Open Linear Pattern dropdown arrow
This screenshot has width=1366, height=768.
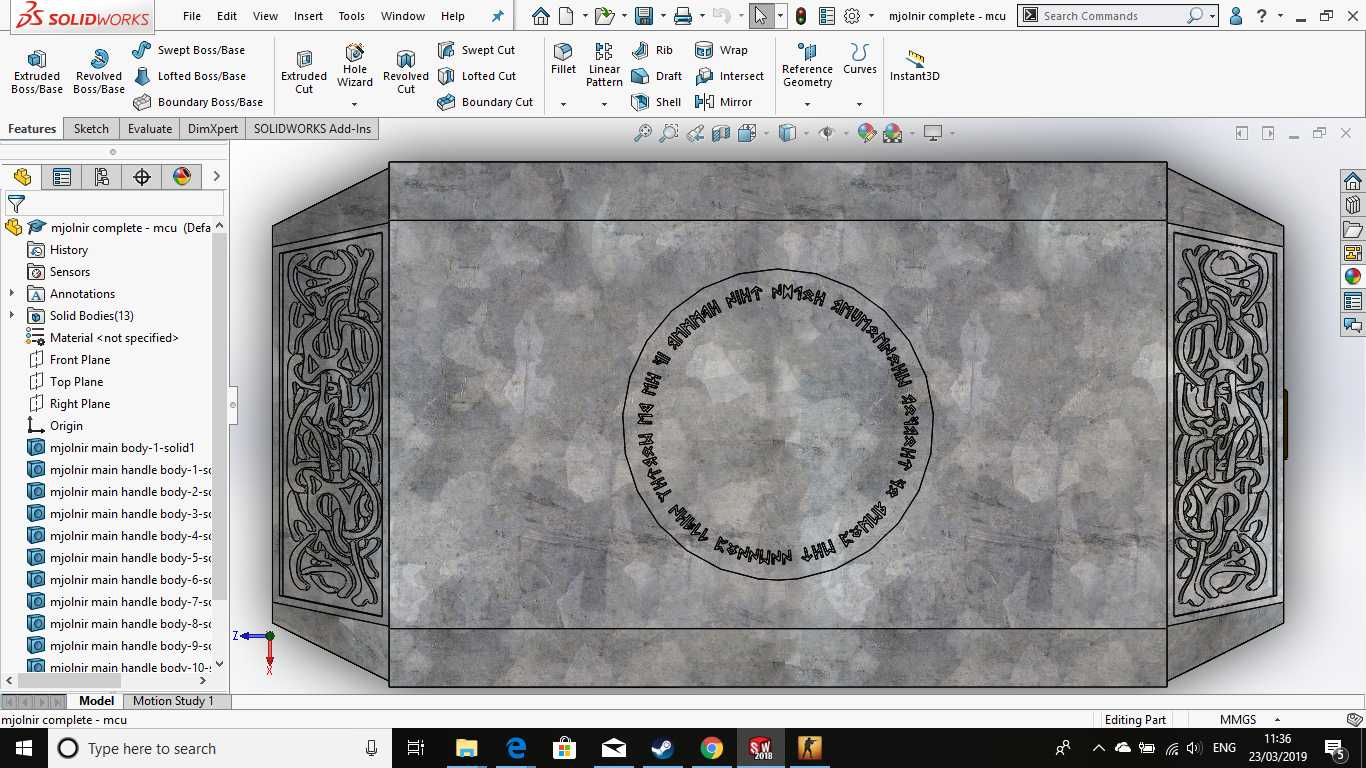tap(604, 104)
